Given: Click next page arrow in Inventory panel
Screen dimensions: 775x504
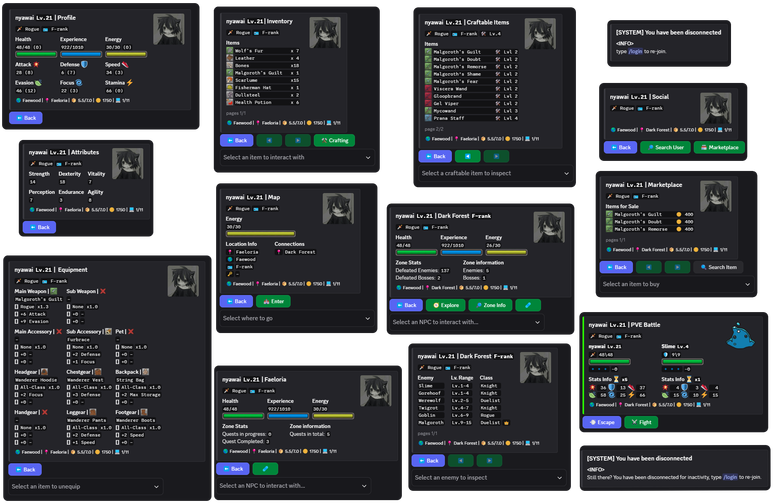Looking at the screenshot, I should (297, 141).
